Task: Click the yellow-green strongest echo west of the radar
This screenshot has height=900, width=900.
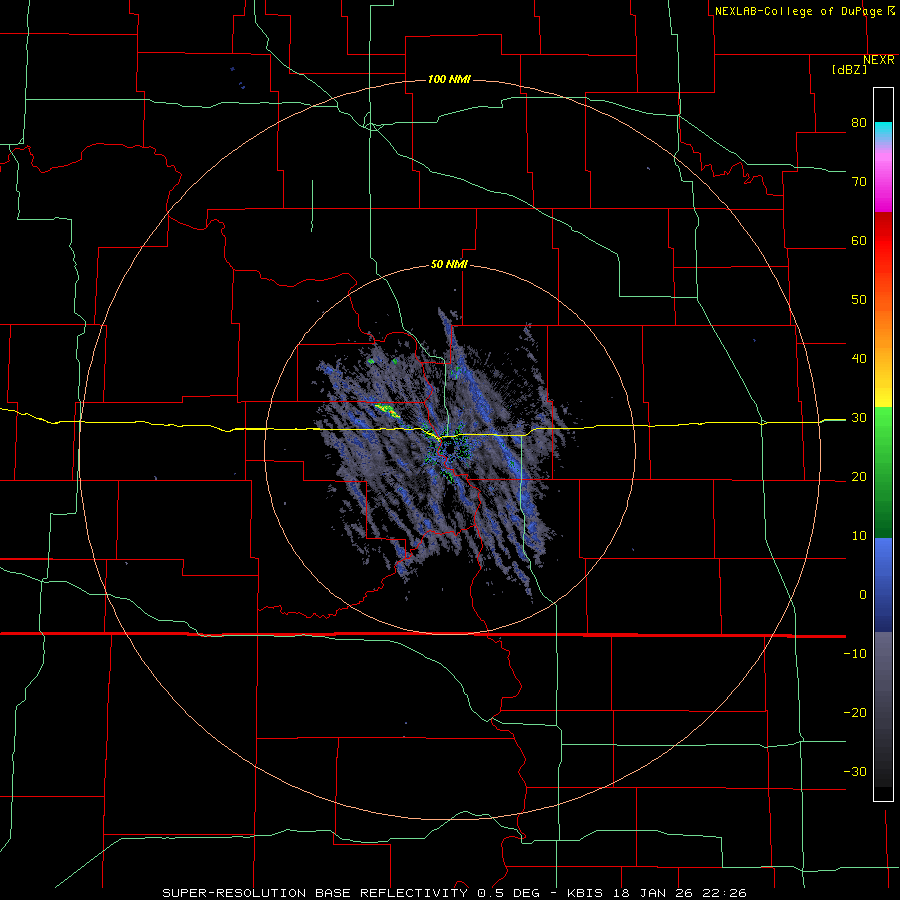Action: 387,410
